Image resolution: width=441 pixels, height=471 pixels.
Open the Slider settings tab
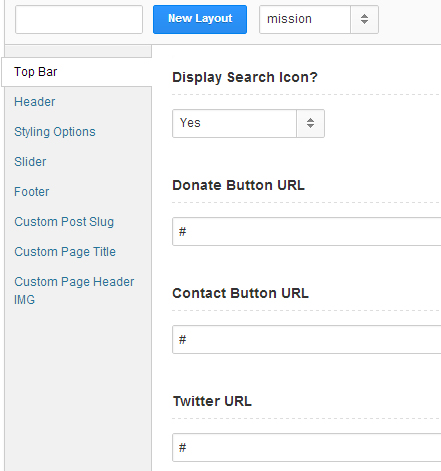[x=30, y=162]
